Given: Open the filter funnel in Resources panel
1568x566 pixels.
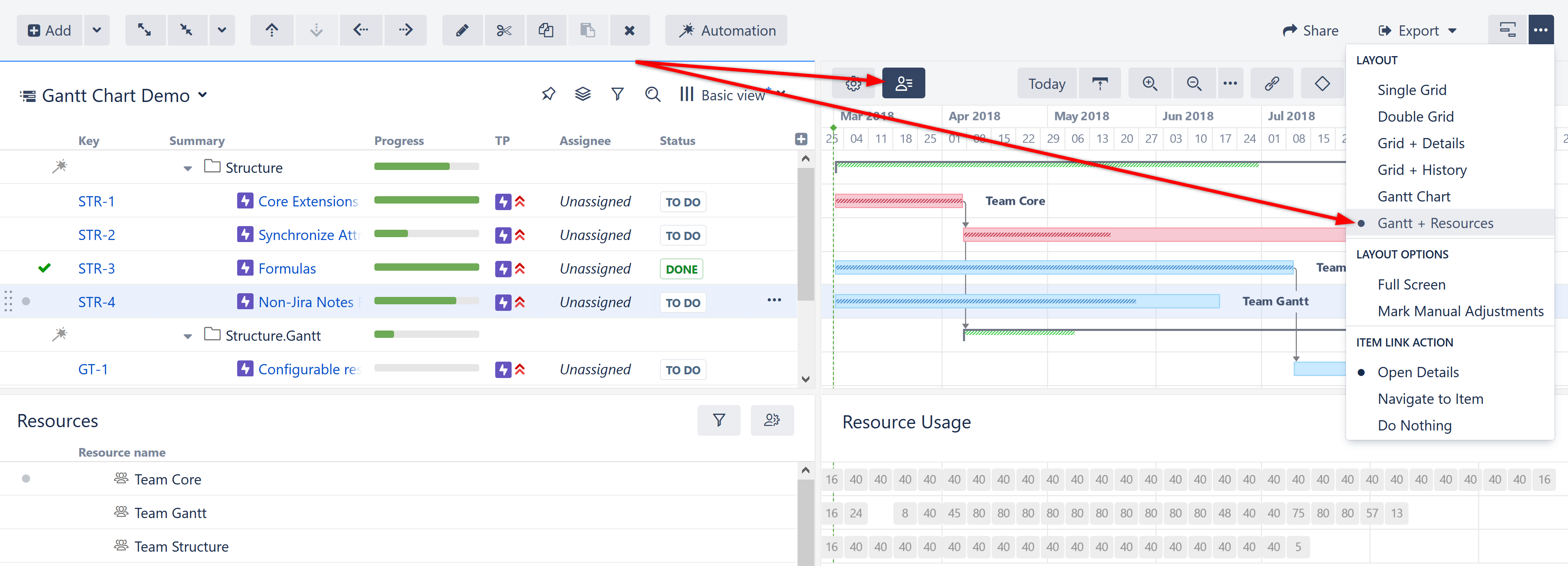Looking at the screenshot, I should coord(718,420).
